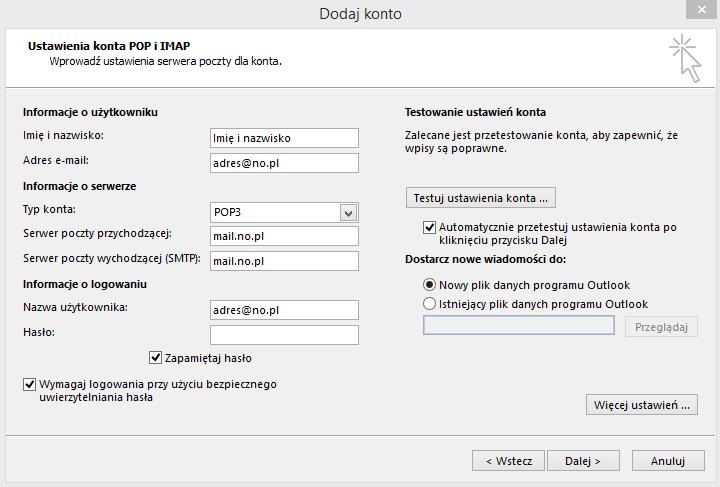
Task: Open Więcej ustawień dialog
Action: pyautogui.click(x=641, y=405)
